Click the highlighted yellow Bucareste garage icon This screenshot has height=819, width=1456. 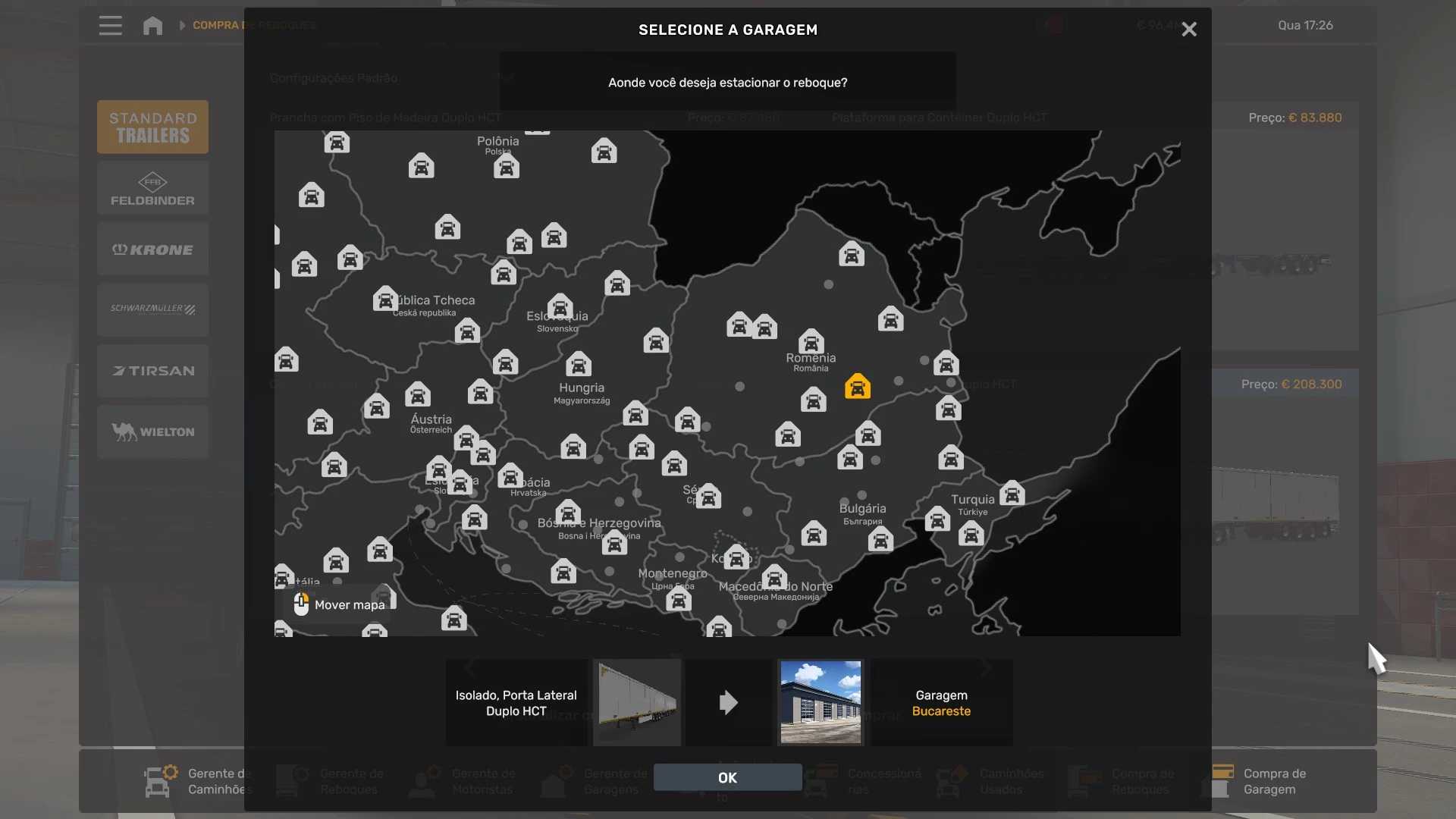[858, 387]
